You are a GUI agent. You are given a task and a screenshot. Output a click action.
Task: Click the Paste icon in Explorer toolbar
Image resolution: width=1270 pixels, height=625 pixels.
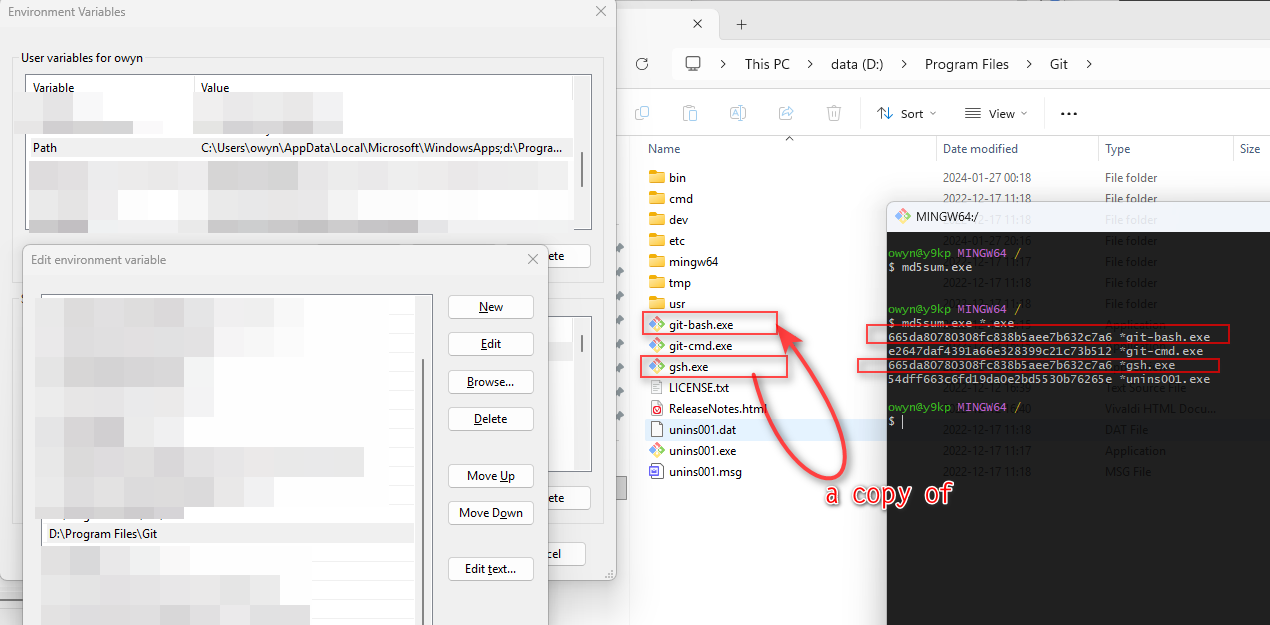tap(690, 113)
